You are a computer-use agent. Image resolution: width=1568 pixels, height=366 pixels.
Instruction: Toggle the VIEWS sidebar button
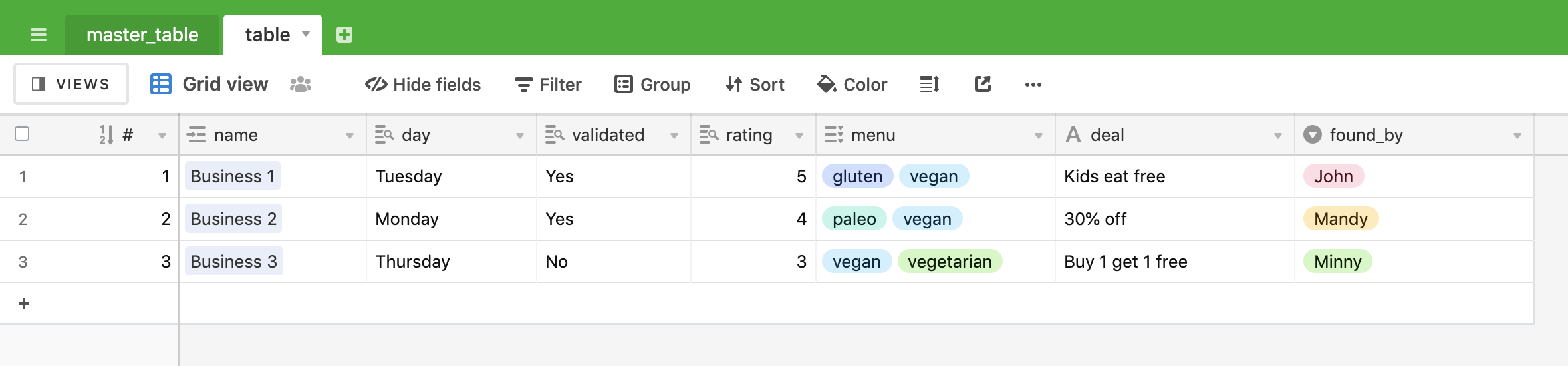click(x=71, y=84)
